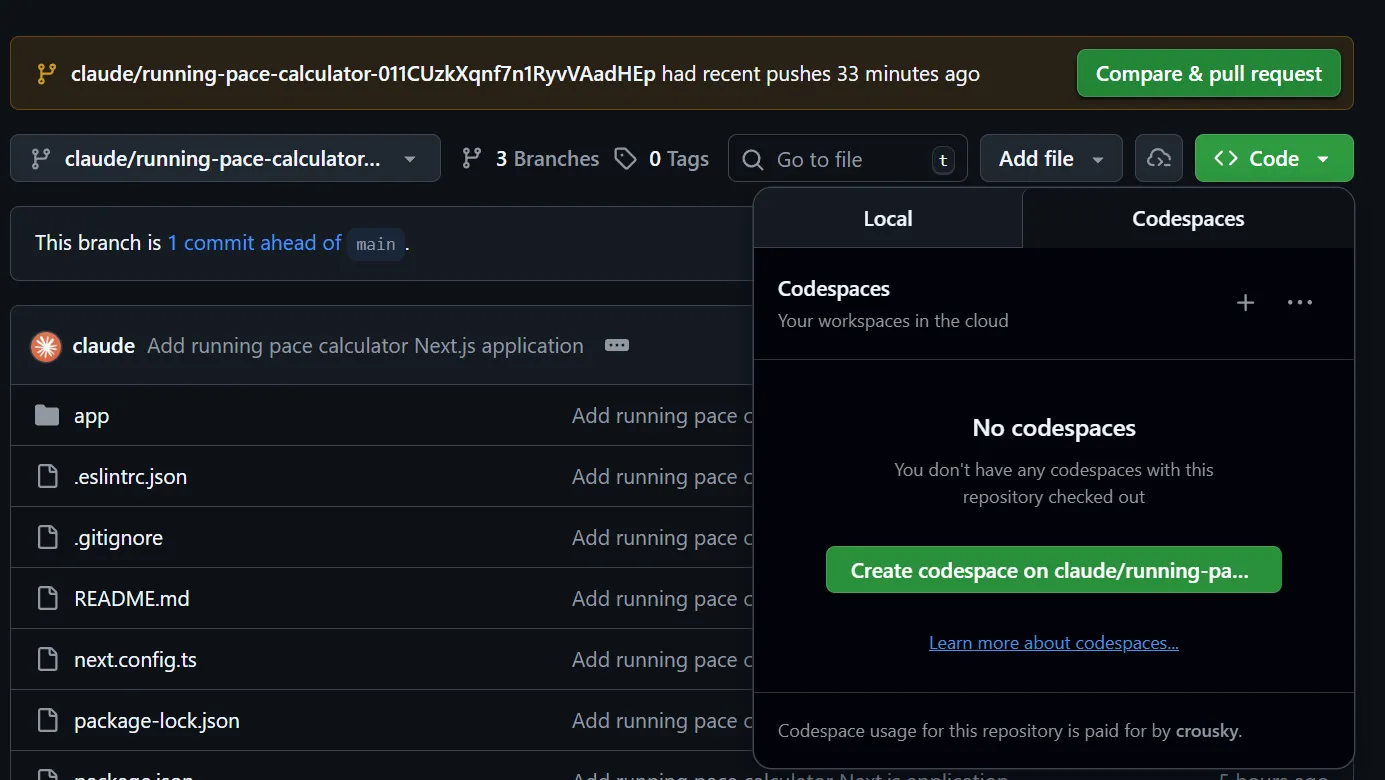Click the cloud icon next to Add file
Screen dimensions: 1385x780
coord(1158,159)
